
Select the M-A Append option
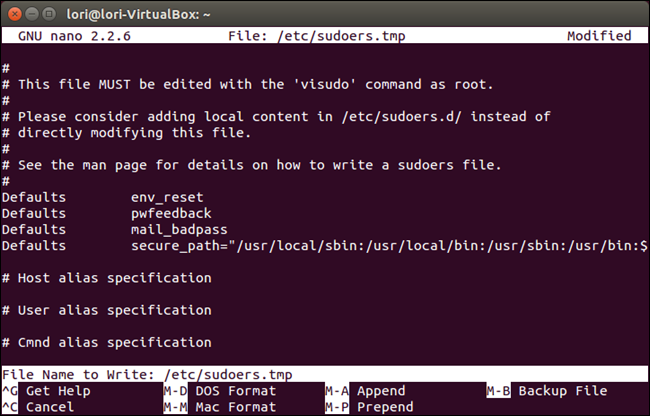(365, 391)
